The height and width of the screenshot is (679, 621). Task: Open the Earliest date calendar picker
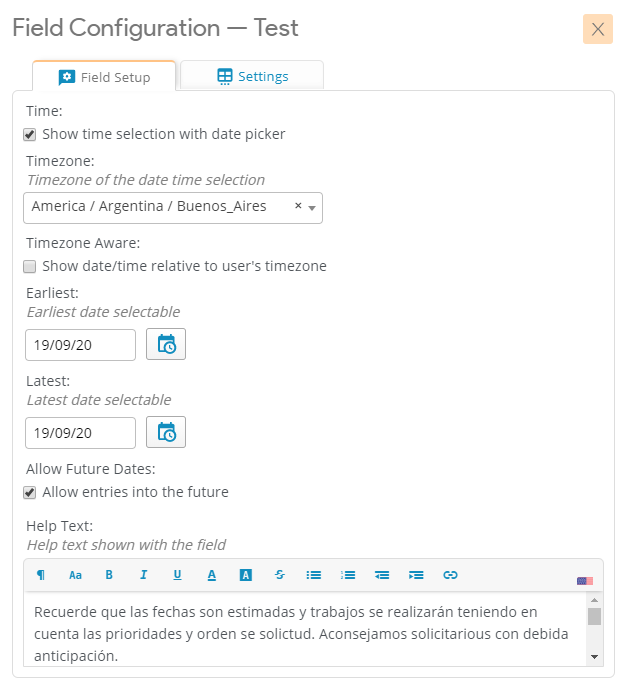coord(166,345)
